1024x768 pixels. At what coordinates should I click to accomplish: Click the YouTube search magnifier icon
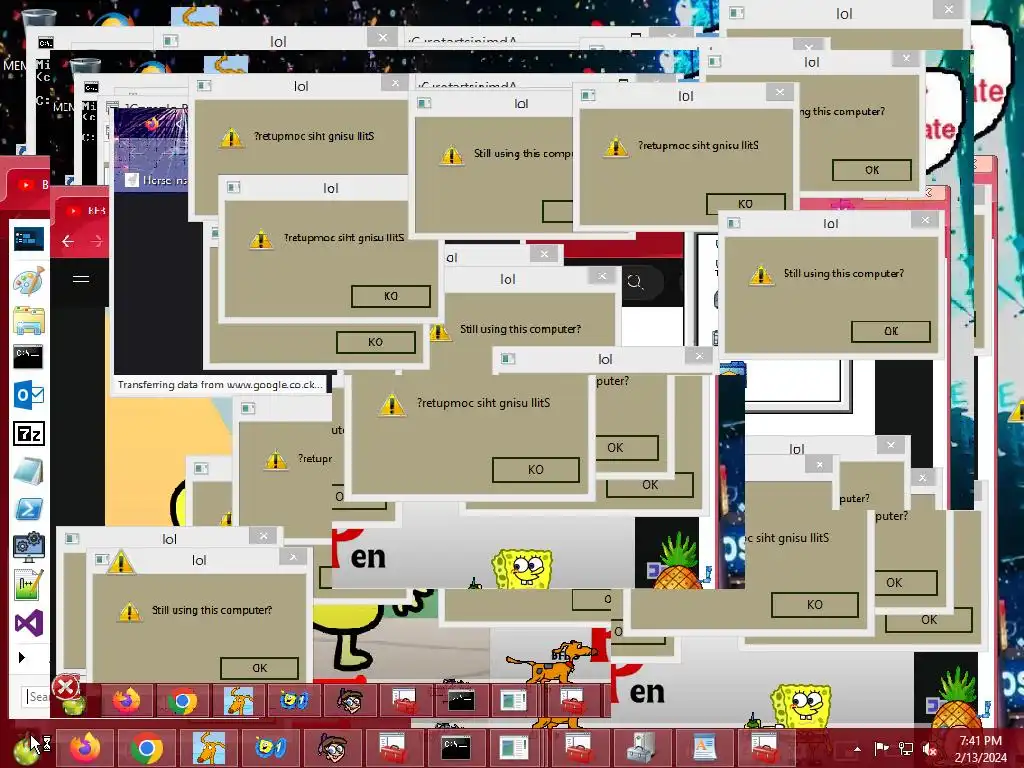[635, 282]
